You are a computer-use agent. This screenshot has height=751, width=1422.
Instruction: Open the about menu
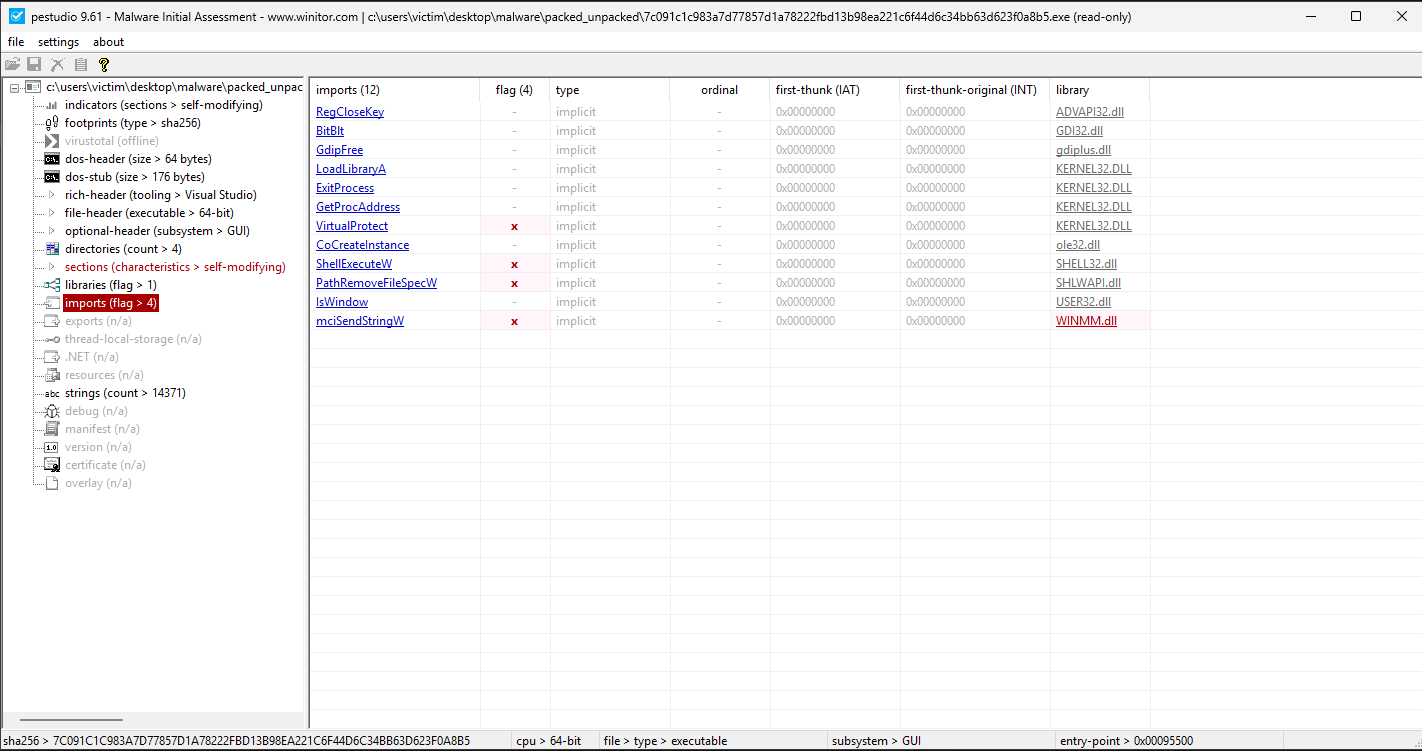108,42
